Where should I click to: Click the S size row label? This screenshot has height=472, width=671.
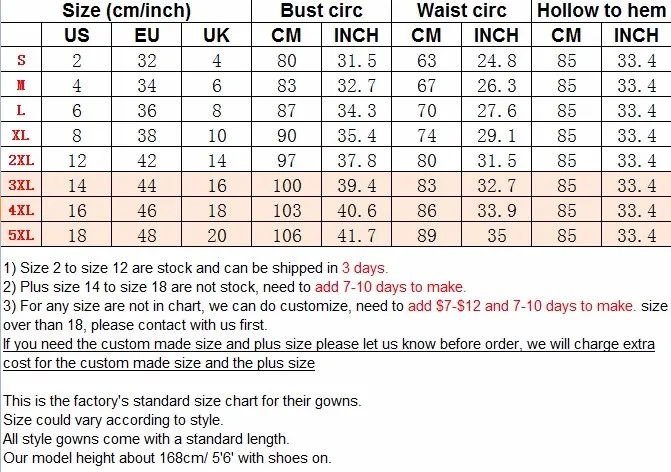click(x=21, y=60)
